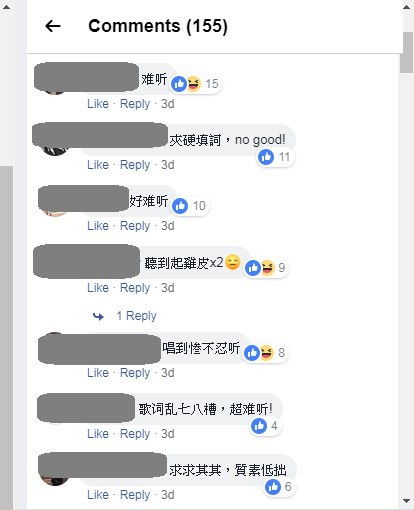Open reactions on the 聽到起雞皮x2 comment
414x510 pixels.
[x=266, y=267]
